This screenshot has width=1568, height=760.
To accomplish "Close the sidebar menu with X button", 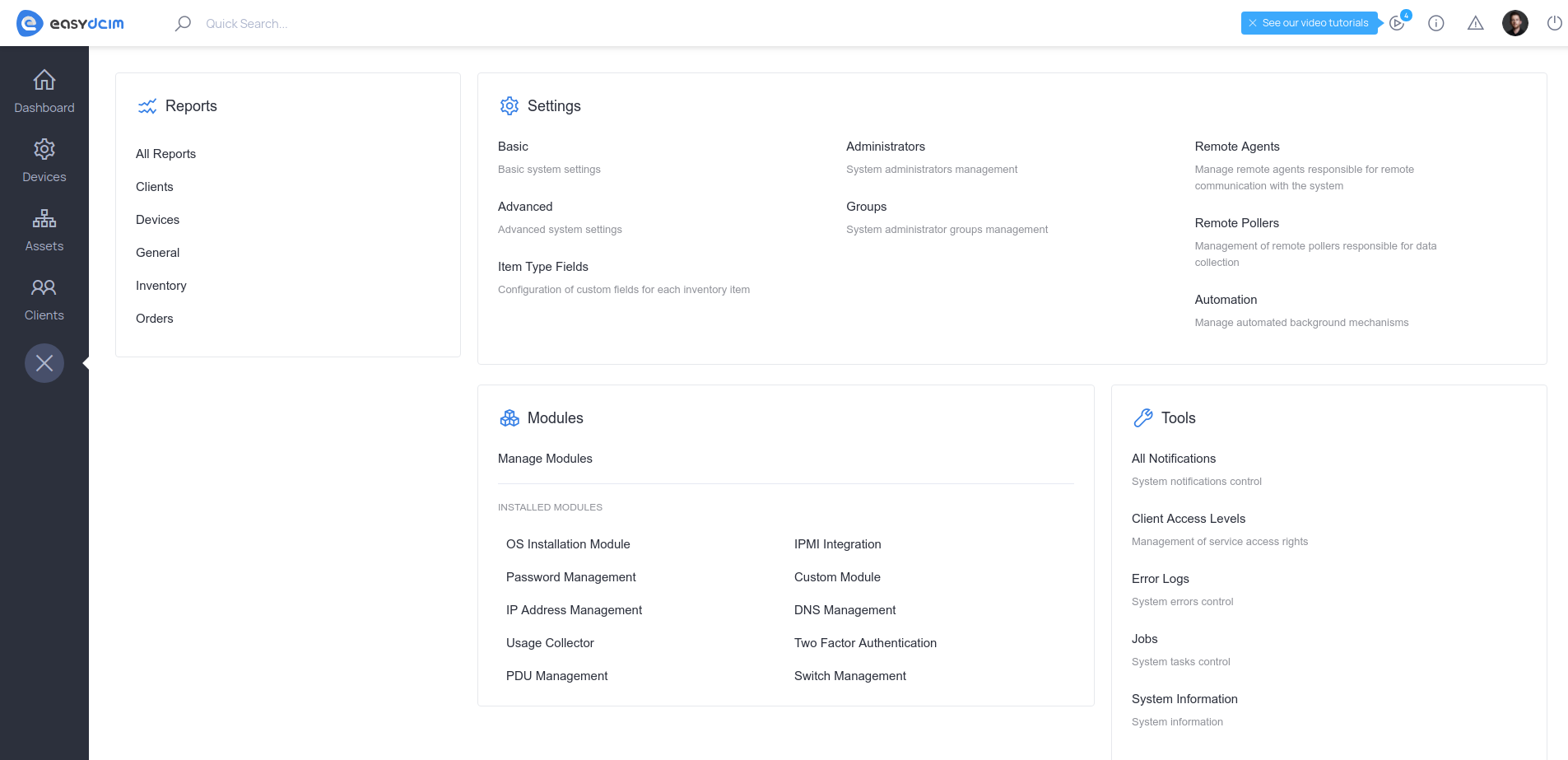I will (x=44, y=363).
